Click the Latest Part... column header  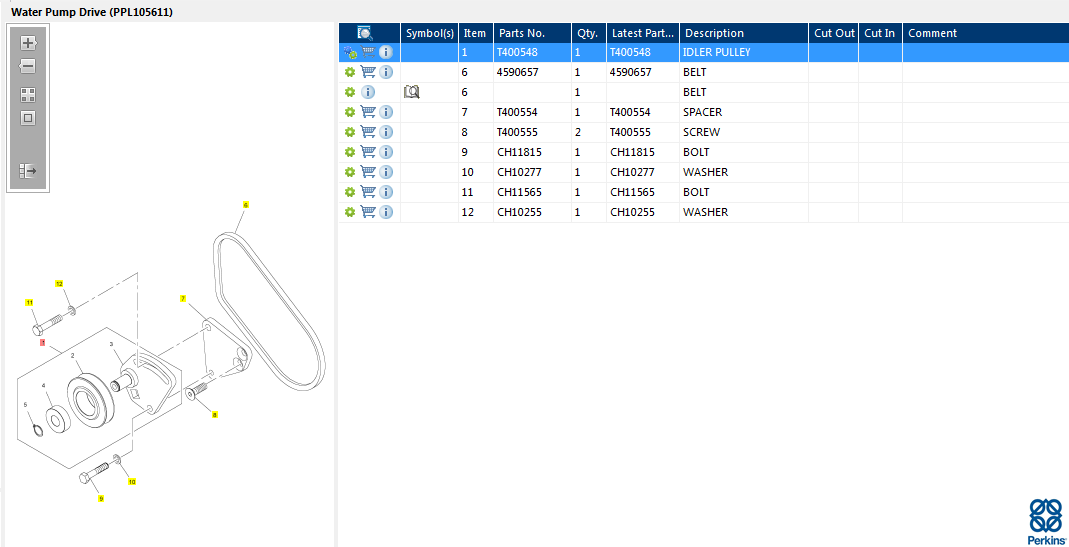[x=643, y=33]
